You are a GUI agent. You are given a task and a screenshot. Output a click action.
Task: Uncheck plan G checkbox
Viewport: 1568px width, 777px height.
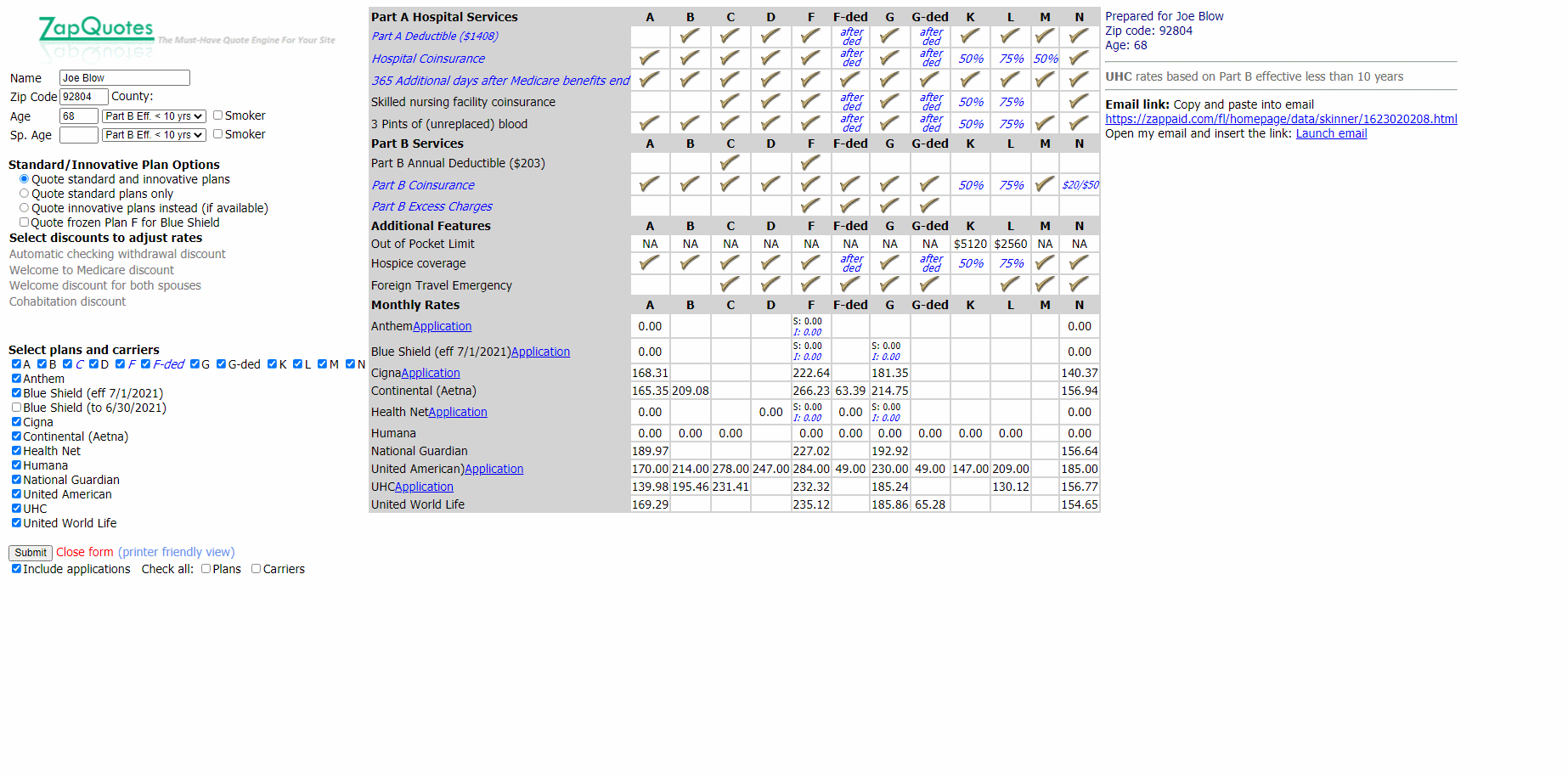[x=195, y=364]
